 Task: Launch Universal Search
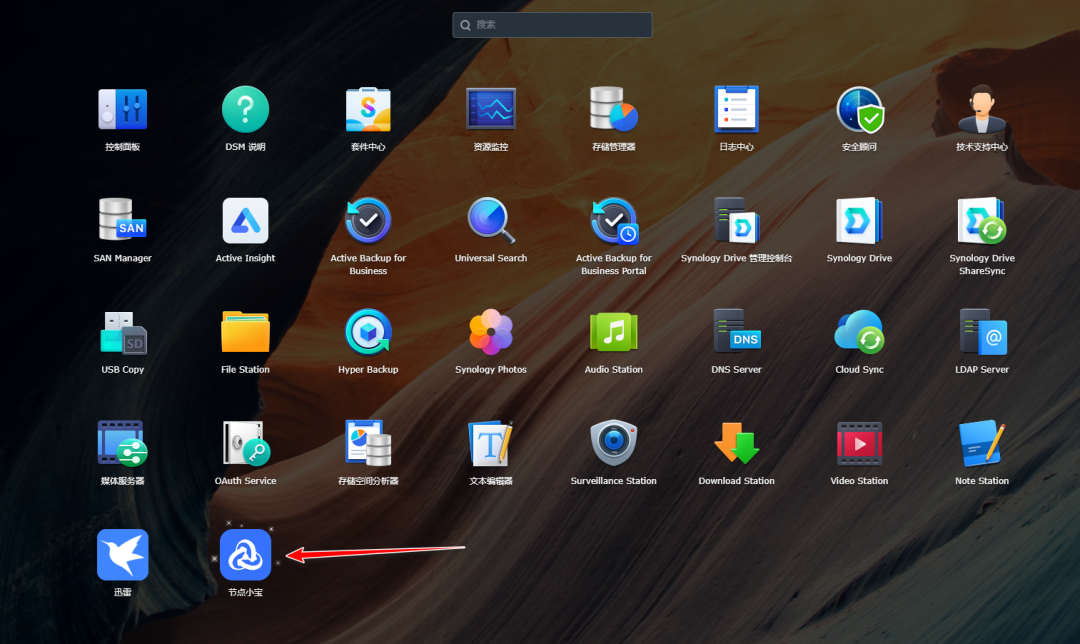click(x=490, y=220)
